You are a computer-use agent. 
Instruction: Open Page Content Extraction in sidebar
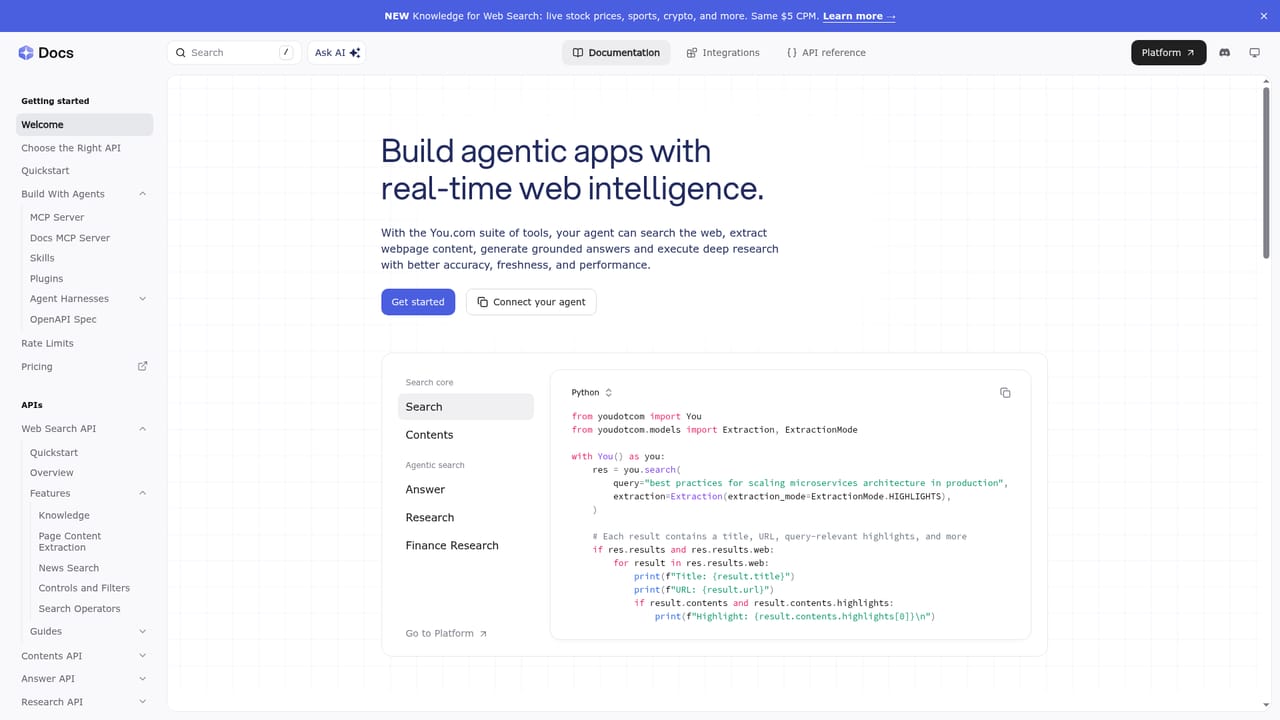[70, 542]
